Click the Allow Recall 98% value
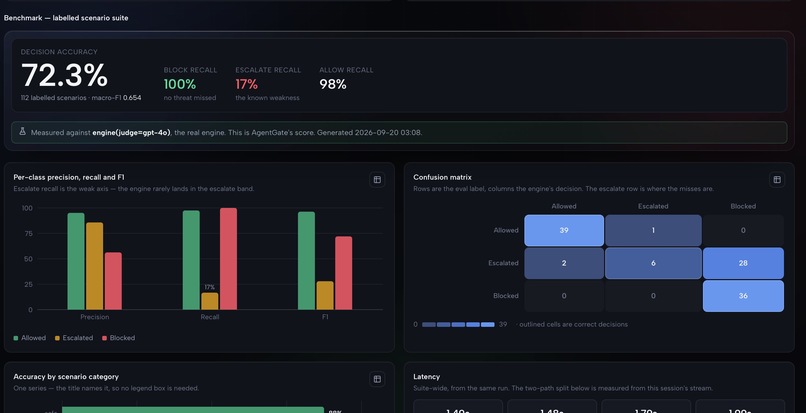Image resolution: width=806 pixels, height=413 pixels. pyautogui.click(x=333, y=84)
